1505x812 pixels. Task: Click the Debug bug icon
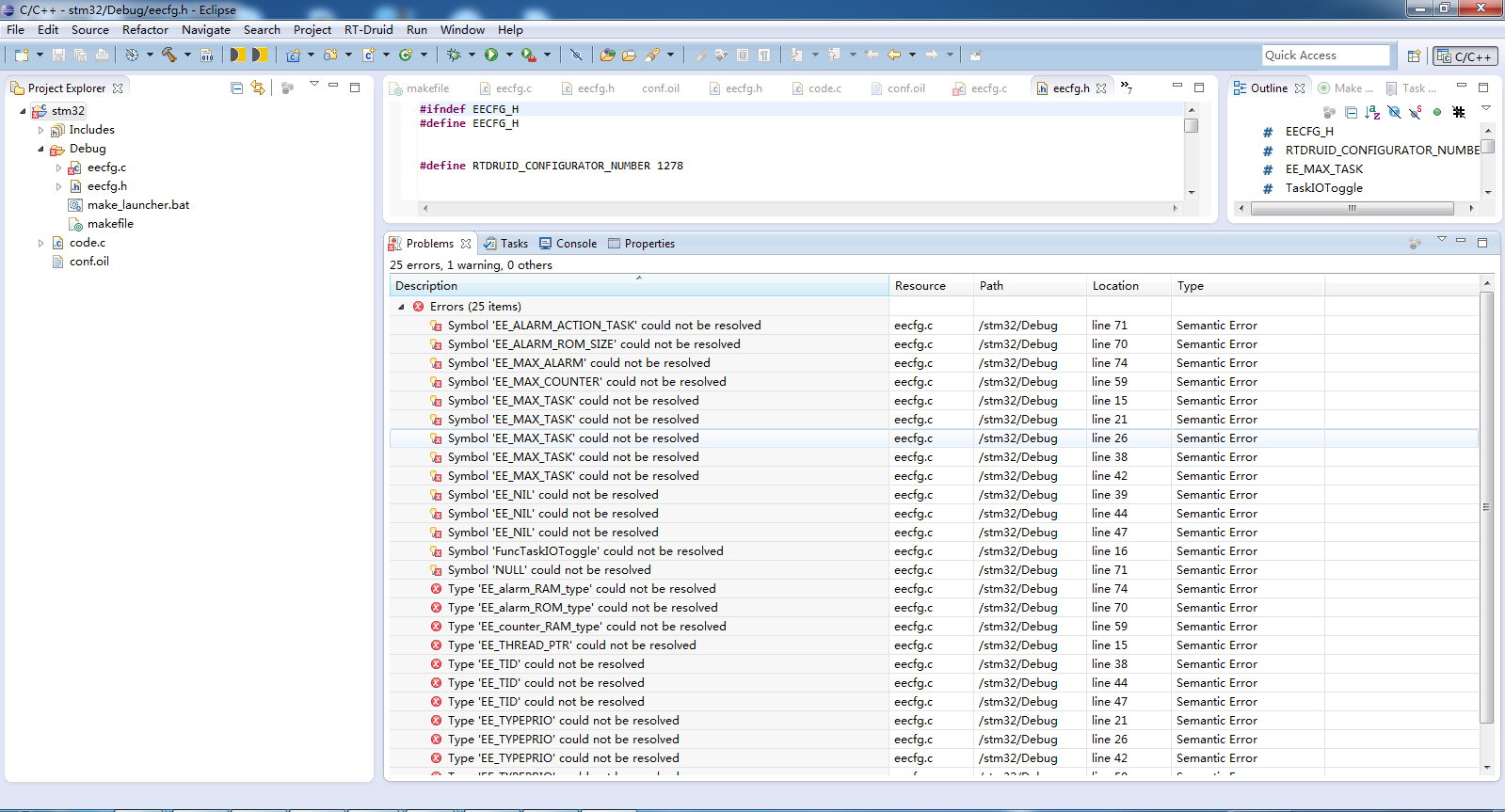(x=454, y=56)
